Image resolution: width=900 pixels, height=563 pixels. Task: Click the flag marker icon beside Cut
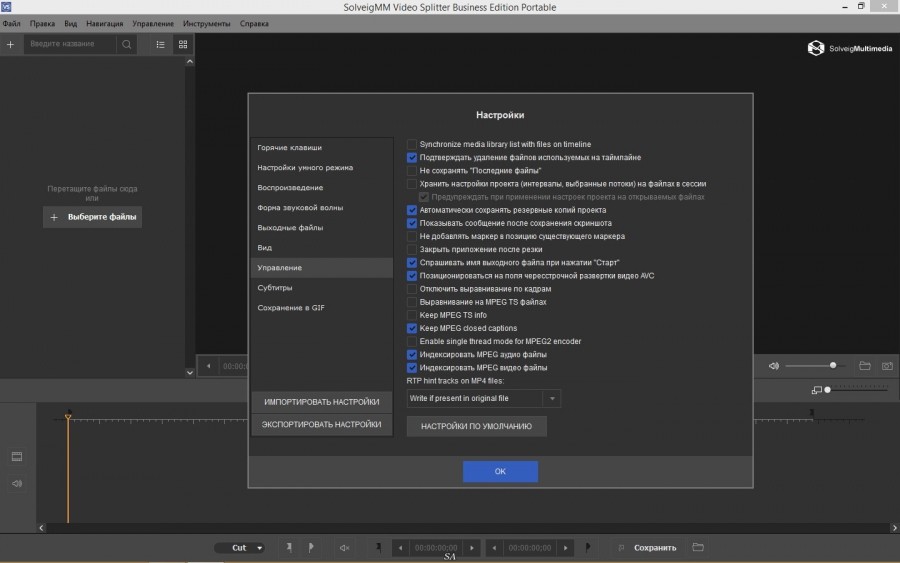click(x=311, y=548)
